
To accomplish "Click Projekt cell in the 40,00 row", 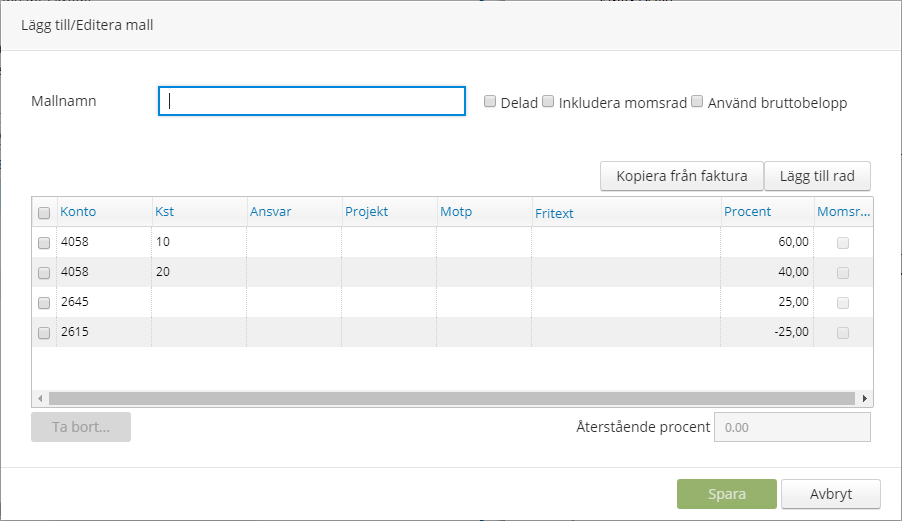I will (x=389, y=272).
